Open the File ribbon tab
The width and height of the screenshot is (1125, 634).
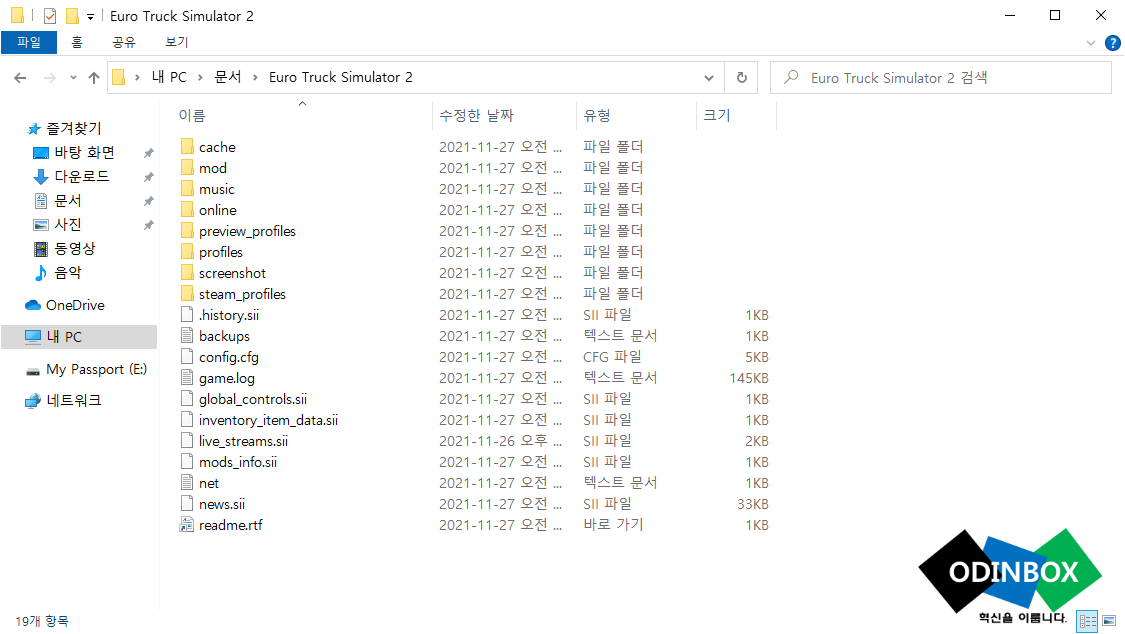point(29,42)
